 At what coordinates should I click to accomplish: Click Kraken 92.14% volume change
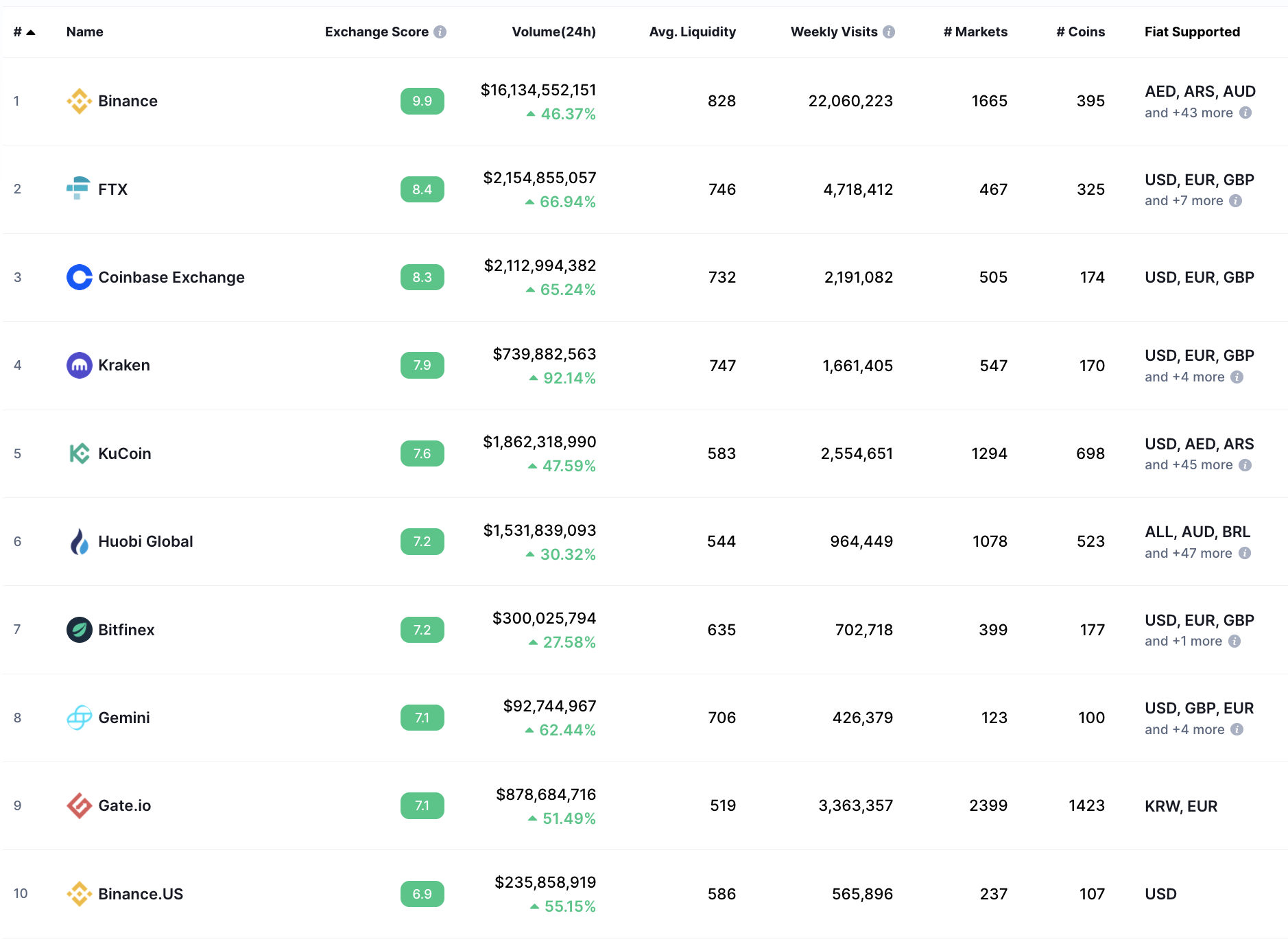[562, 378]
